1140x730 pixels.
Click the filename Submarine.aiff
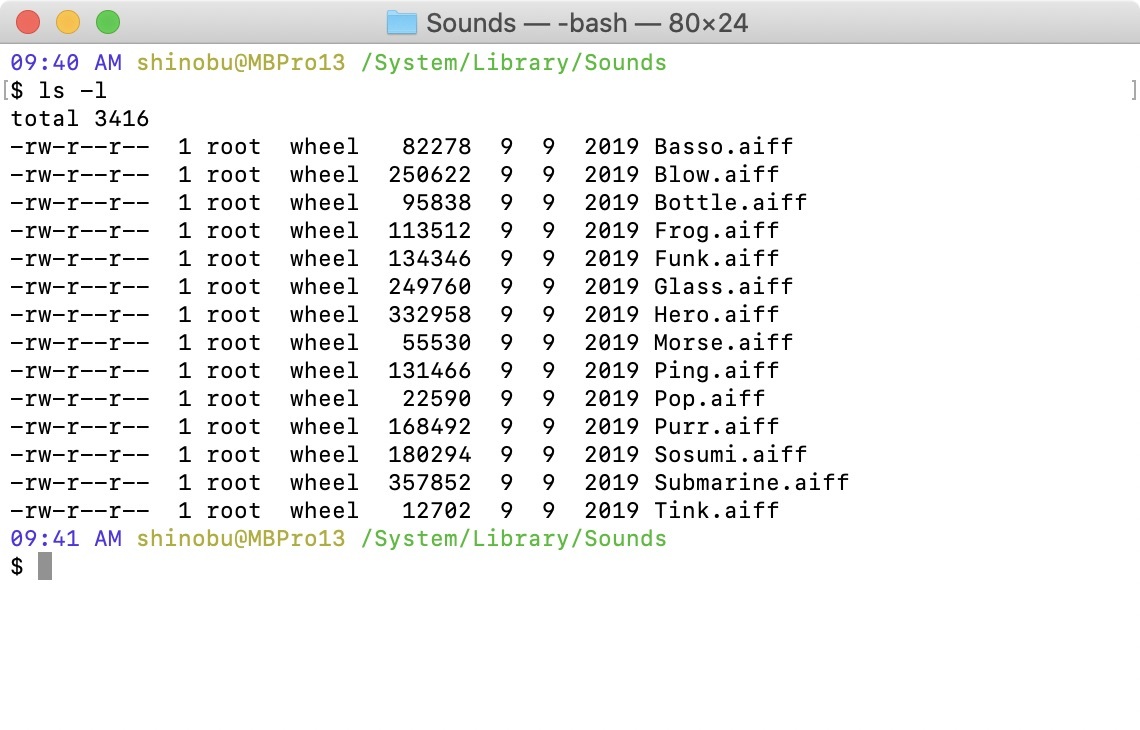pyautogui.click(x=752, y=483)
